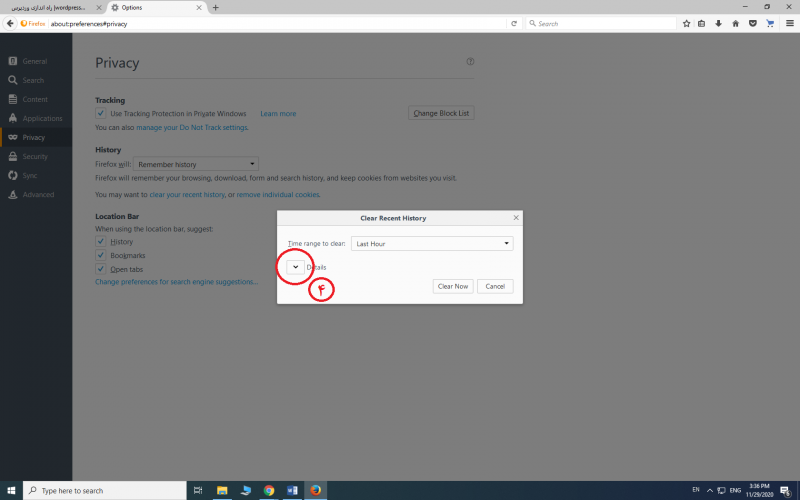Toggle Tracking Protection in Private Windows checkbox
Screen dimensions: 800x500
pyautogui.click(x=101, y=114)
